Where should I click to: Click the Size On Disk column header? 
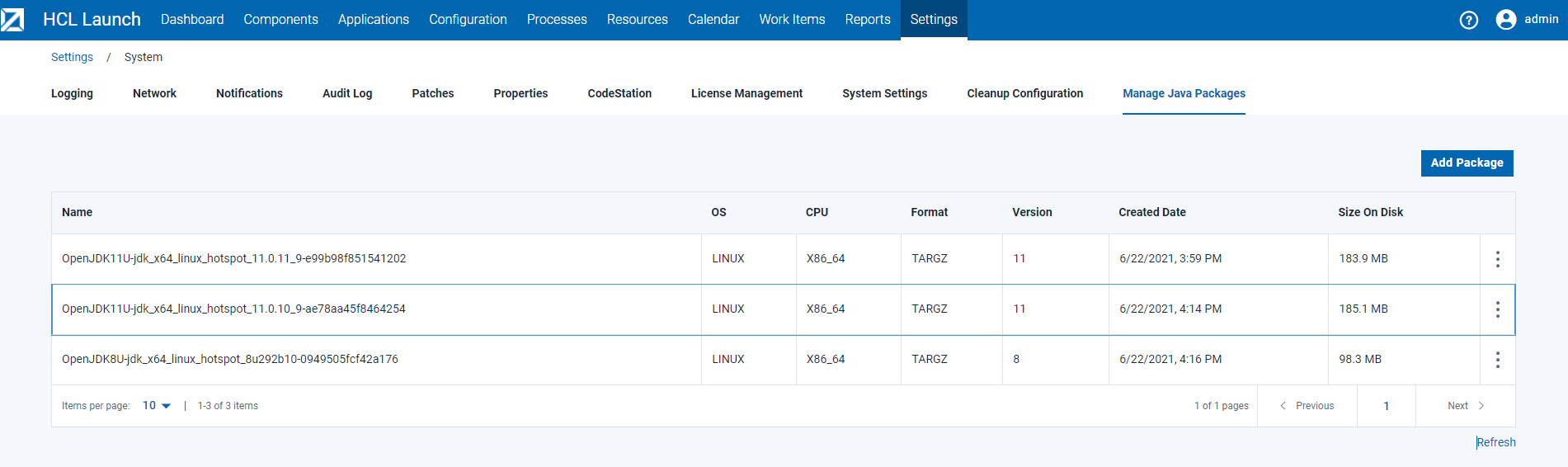[1370, 212]
